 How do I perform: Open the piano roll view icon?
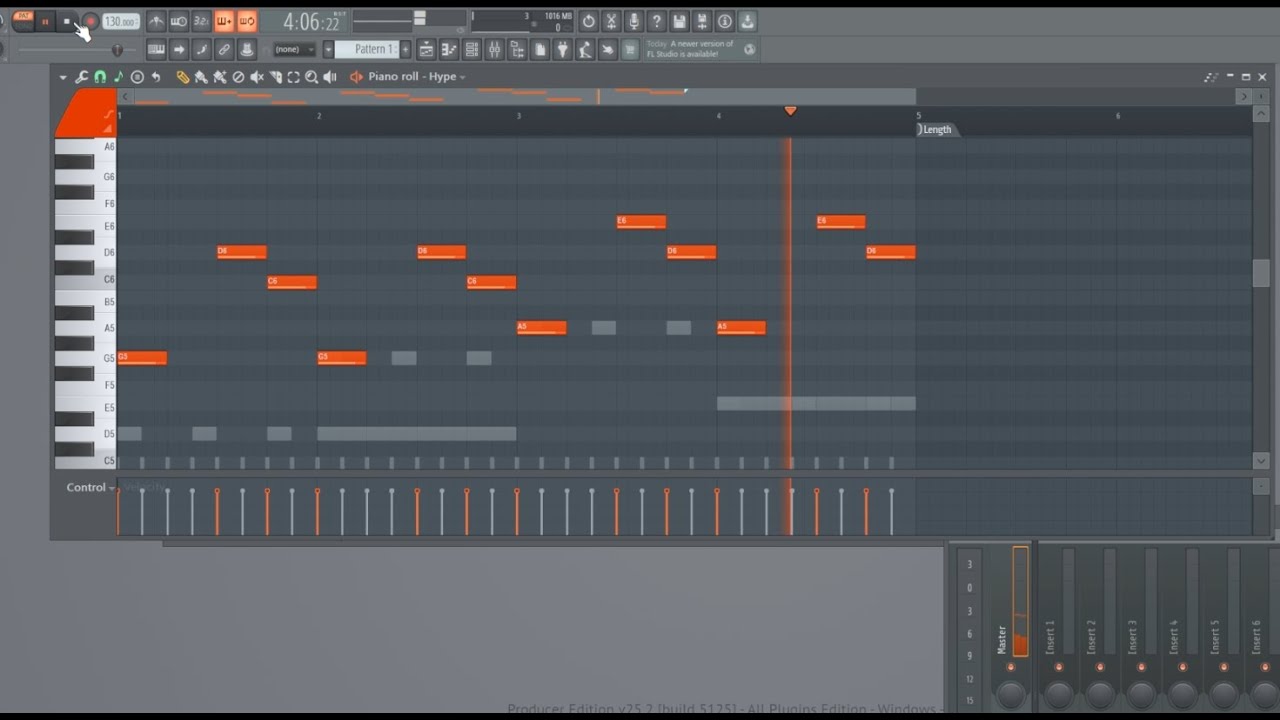tap(449, 49)
